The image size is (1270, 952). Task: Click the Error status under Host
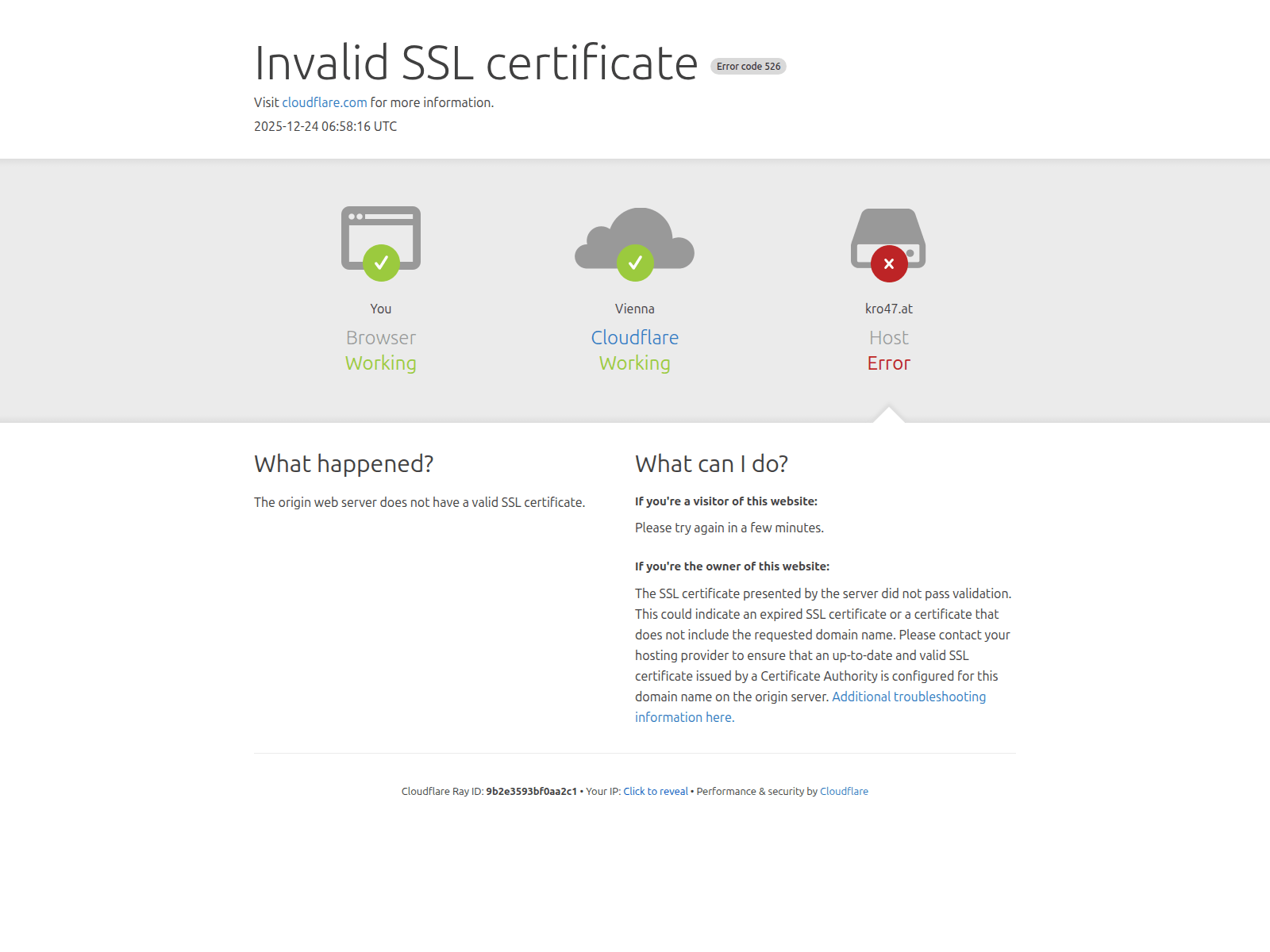tap(888, 363)
